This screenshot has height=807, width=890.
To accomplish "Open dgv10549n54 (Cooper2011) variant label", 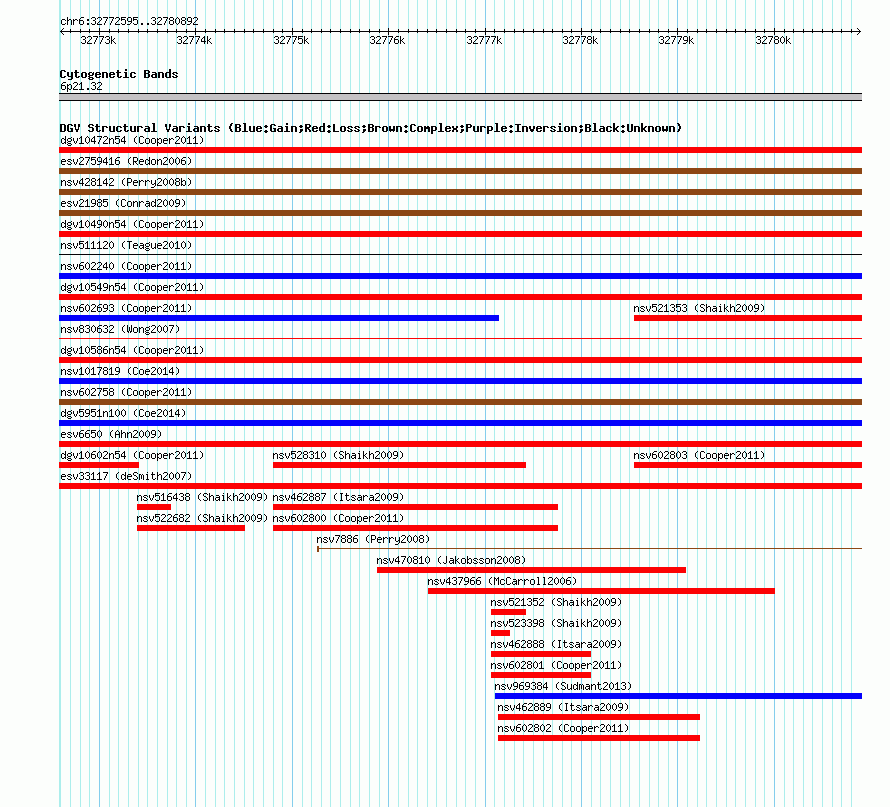I will click(132, 287).
